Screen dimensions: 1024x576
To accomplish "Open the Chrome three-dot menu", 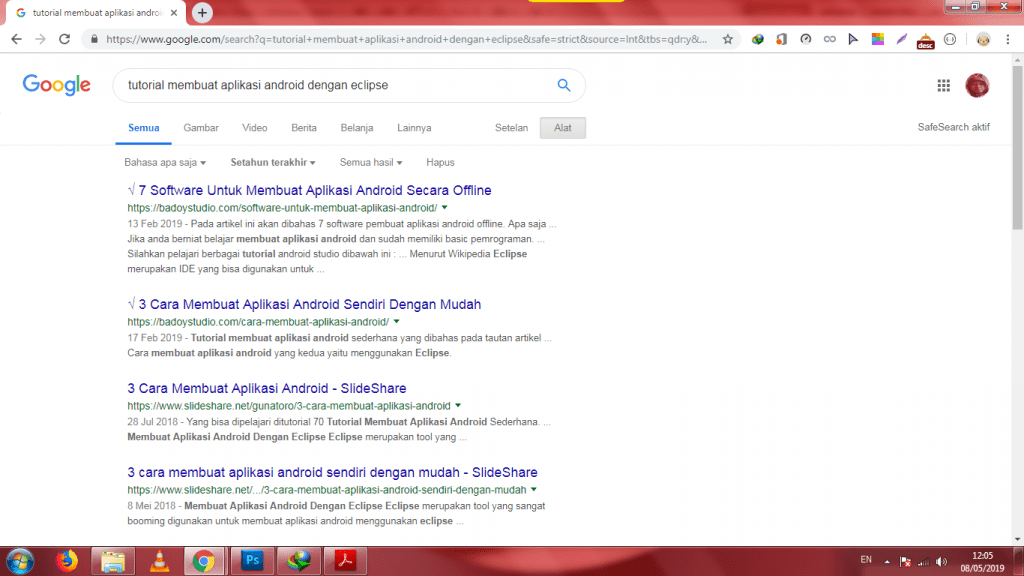I will pyautogui.click(x=1008, y=39).
